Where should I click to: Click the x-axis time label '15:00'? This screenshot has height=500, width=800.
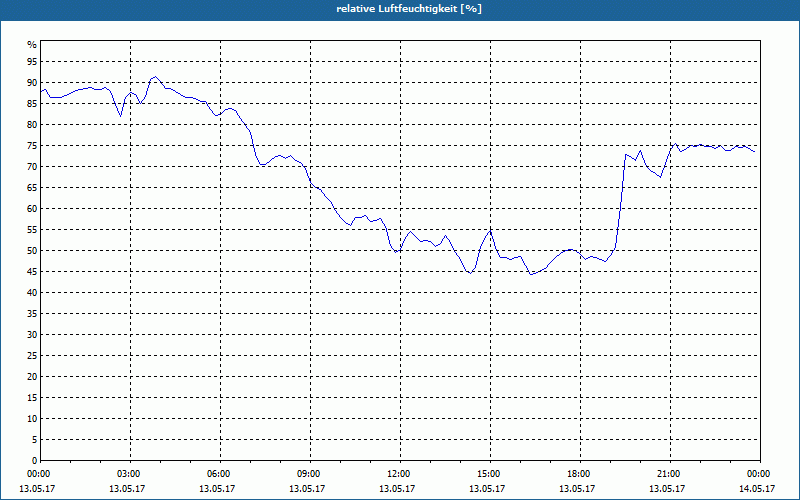(490, 474)
